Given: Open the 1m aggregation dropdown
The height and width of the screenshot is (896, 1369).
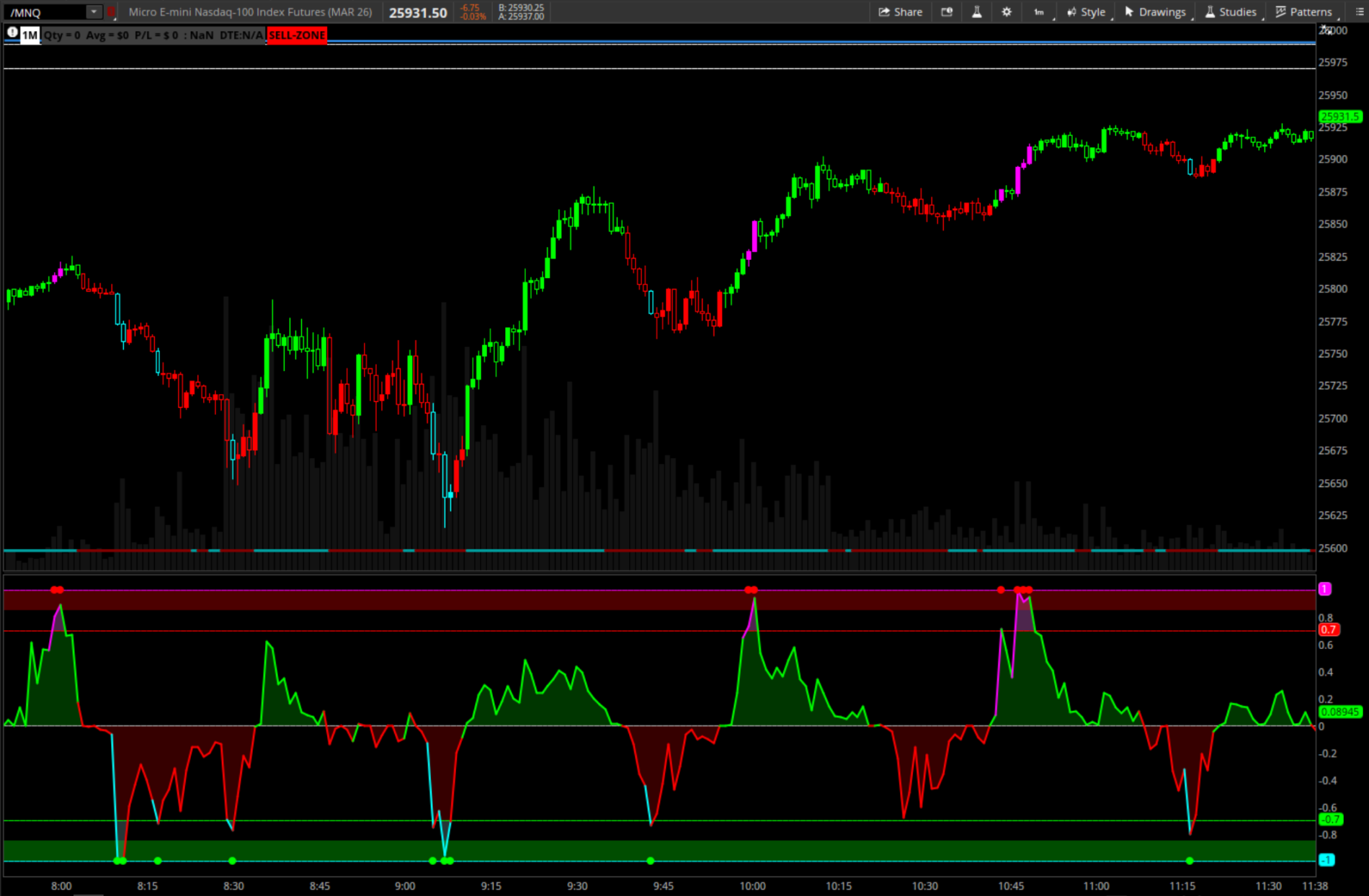Looking at the screenshot, I should pyautogui.click(x=1038, y=12).
